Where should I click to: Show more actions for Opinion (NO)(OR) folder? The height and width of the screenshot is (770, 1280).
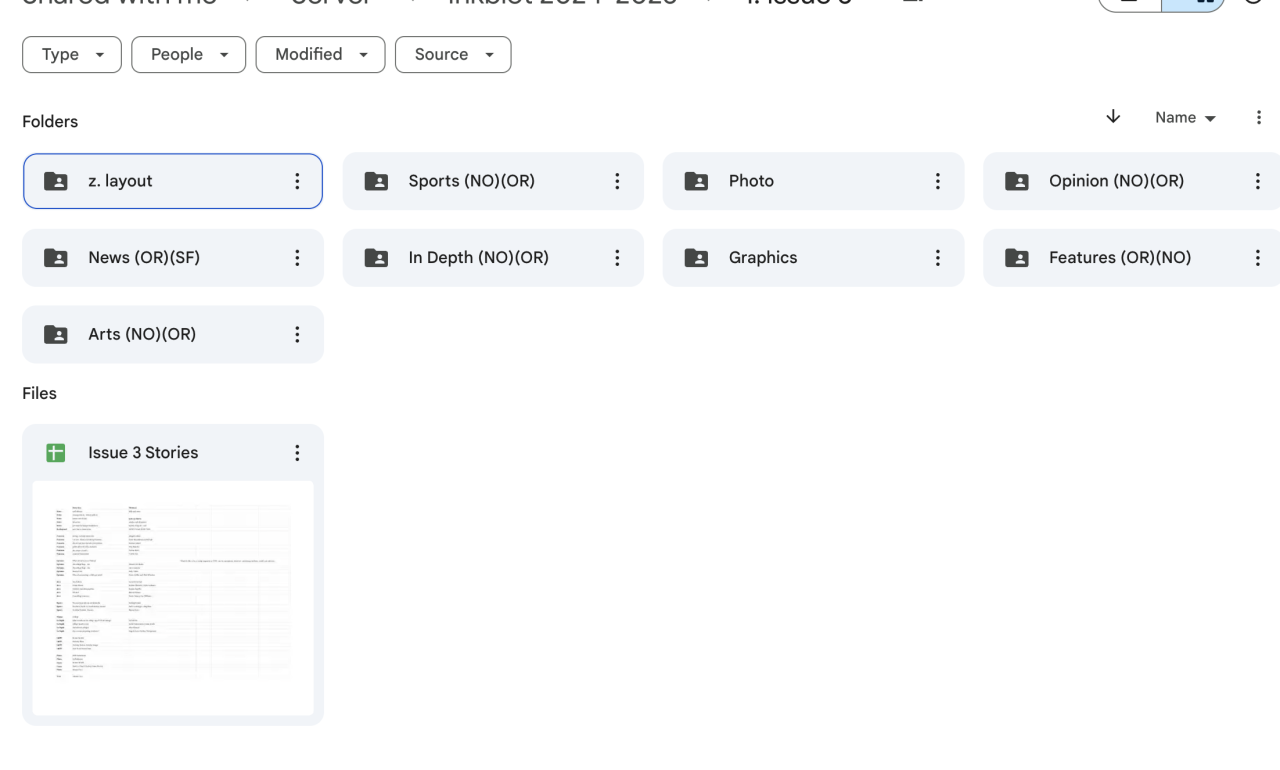tap(1257, 181)
